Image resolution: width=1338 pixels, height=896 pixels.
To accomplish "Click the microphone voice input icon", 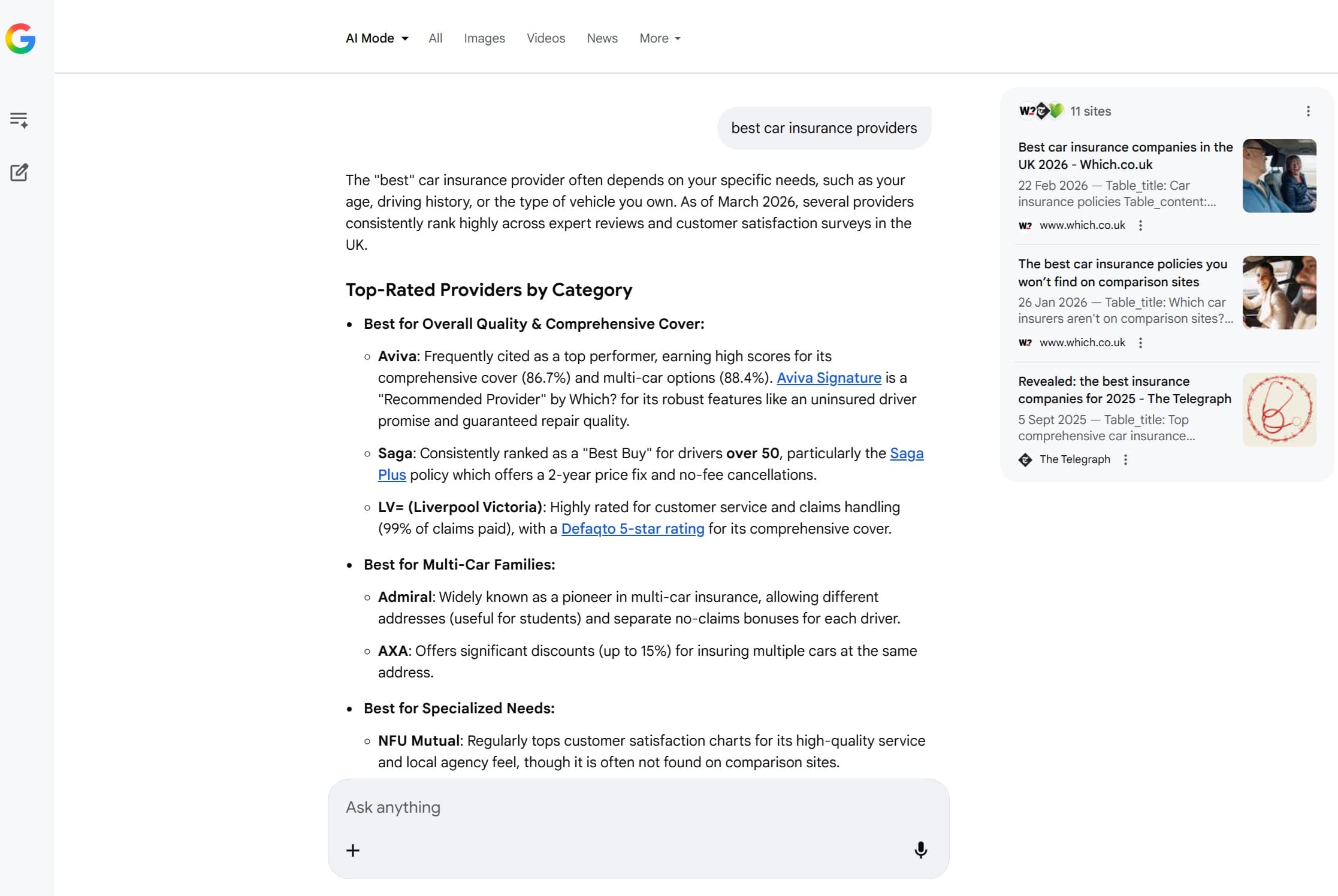I will coord(921,850).
